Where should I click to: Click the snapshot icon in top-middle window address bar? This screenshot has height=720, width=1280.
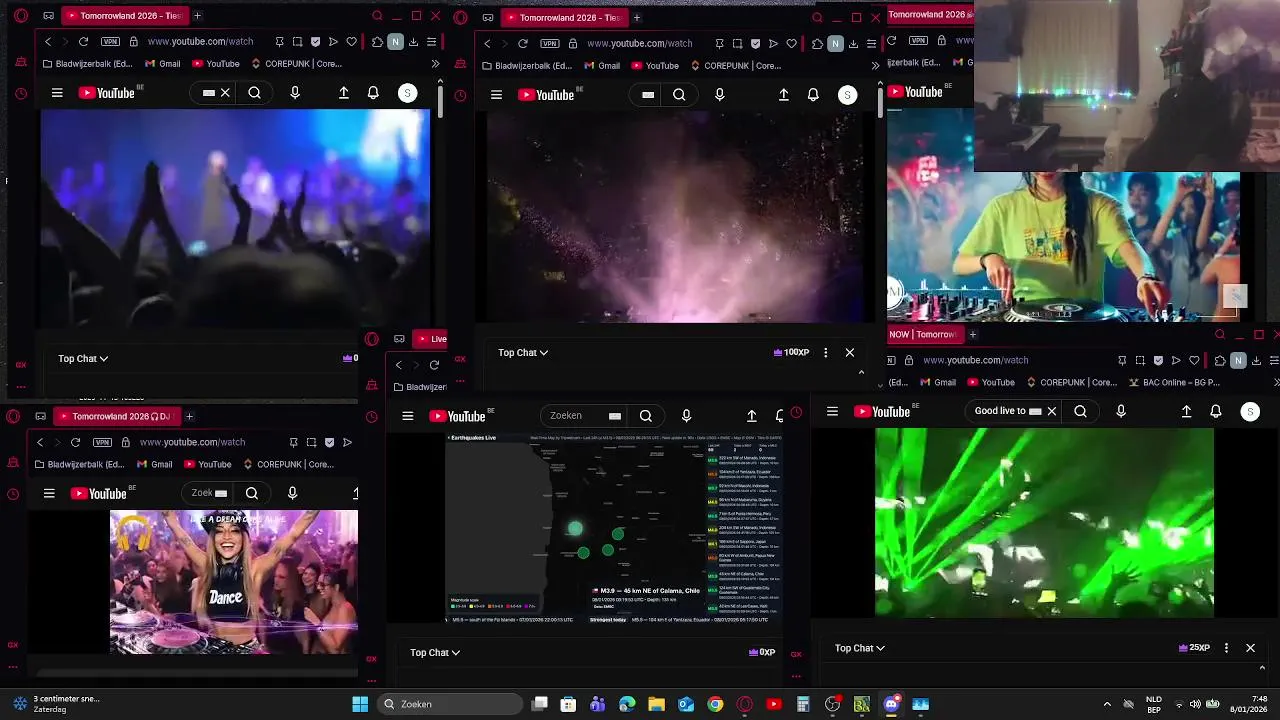737,44
